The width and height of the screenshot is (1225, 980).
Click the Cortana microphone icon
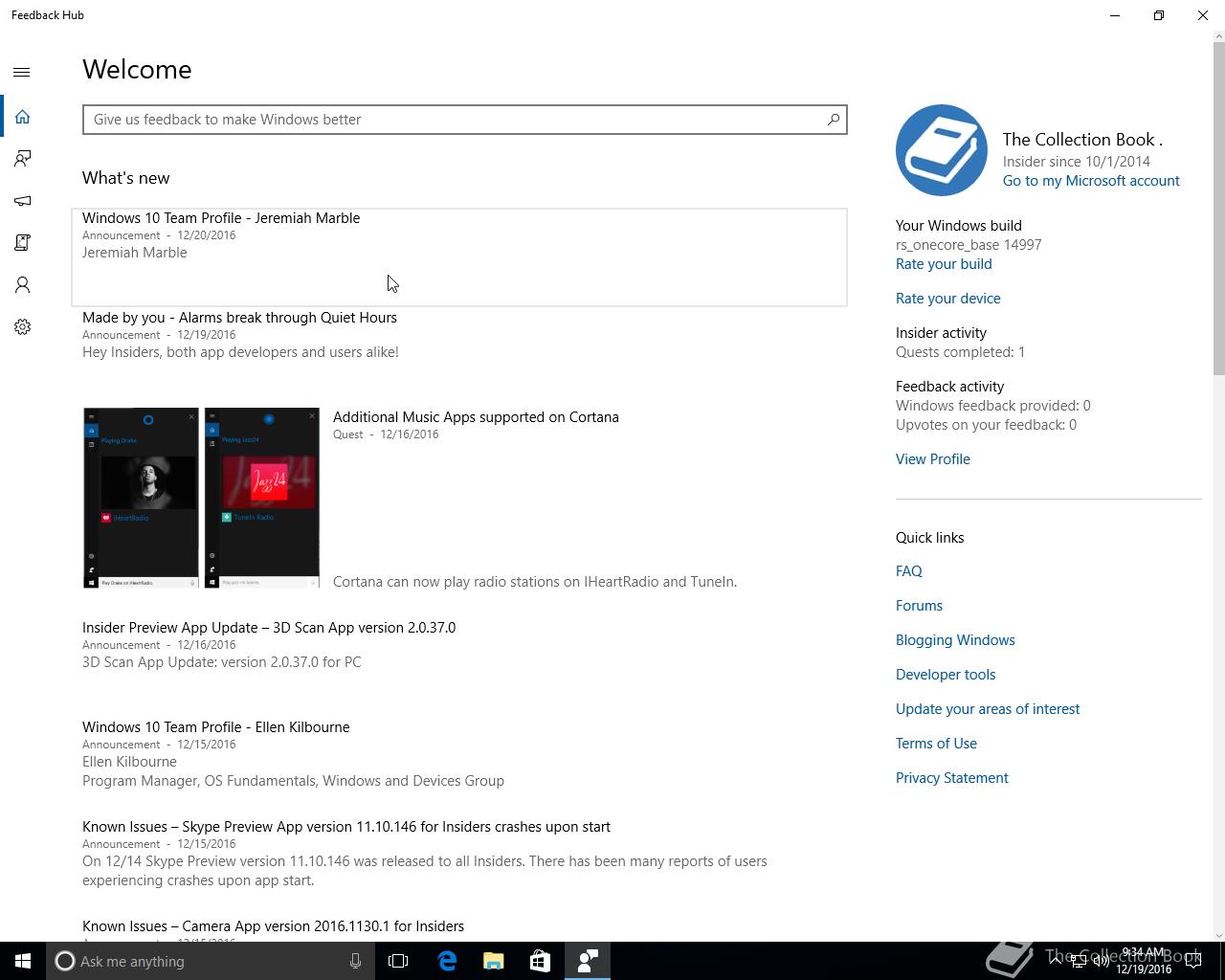(x=355, y=961)
